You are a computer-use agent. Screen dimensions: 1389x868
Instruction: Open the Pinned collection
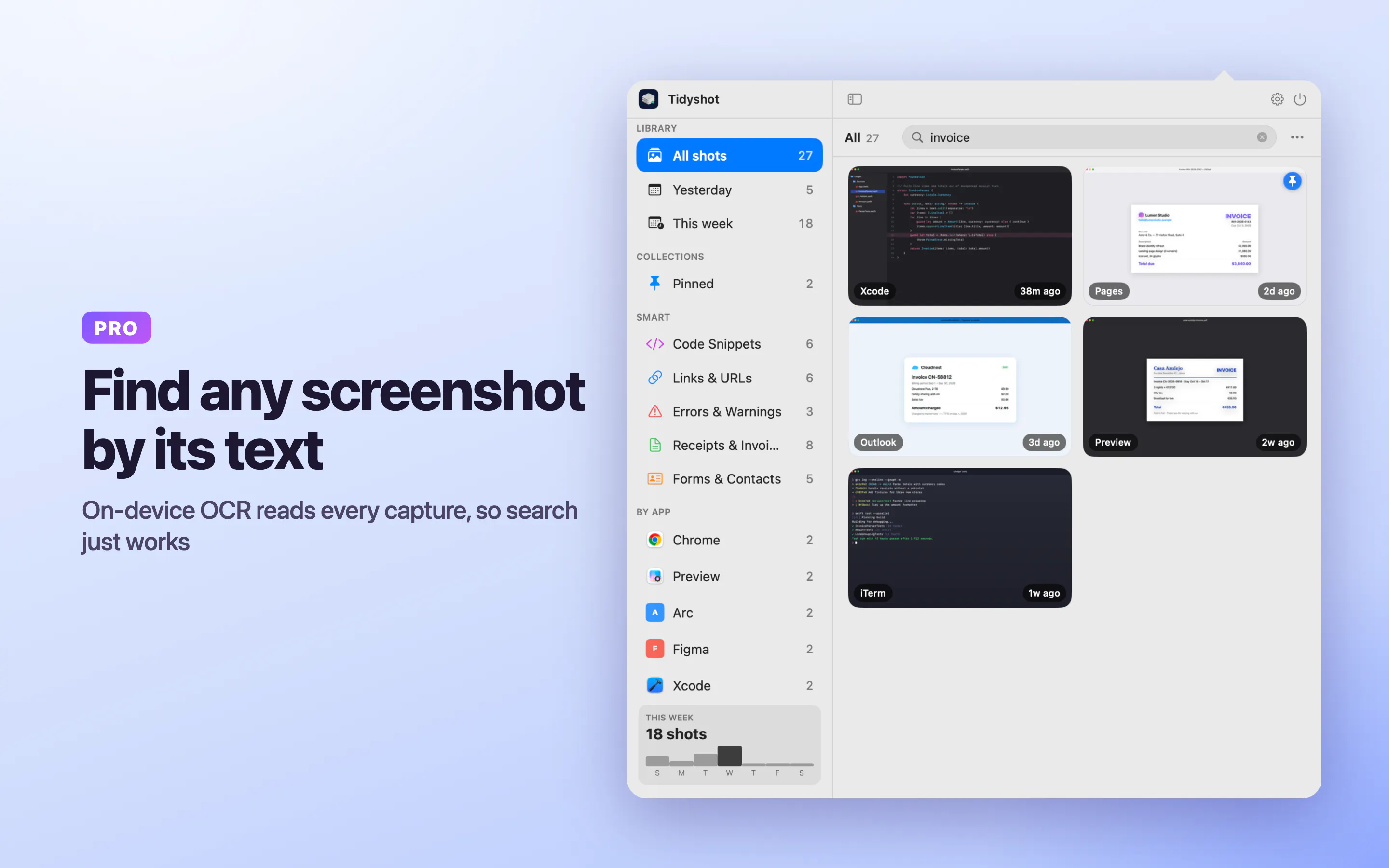(x=730, y=284)
